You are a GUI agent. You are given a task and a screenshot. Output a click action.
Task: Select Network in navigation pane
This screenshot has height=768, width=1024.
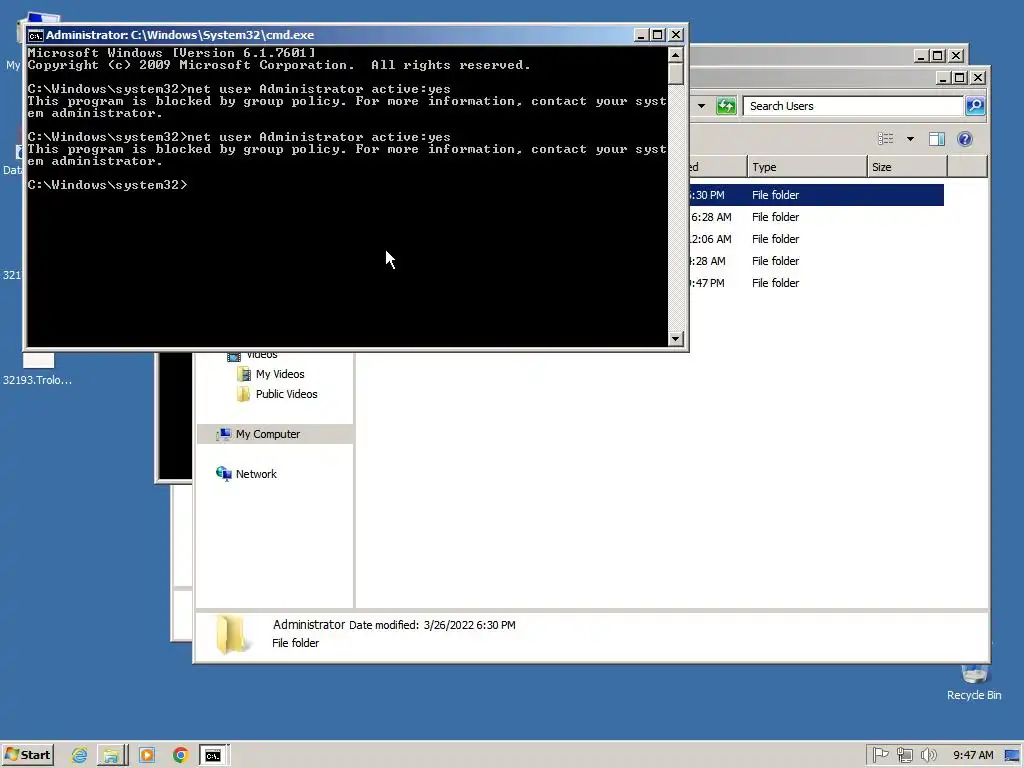click(256, 473)
